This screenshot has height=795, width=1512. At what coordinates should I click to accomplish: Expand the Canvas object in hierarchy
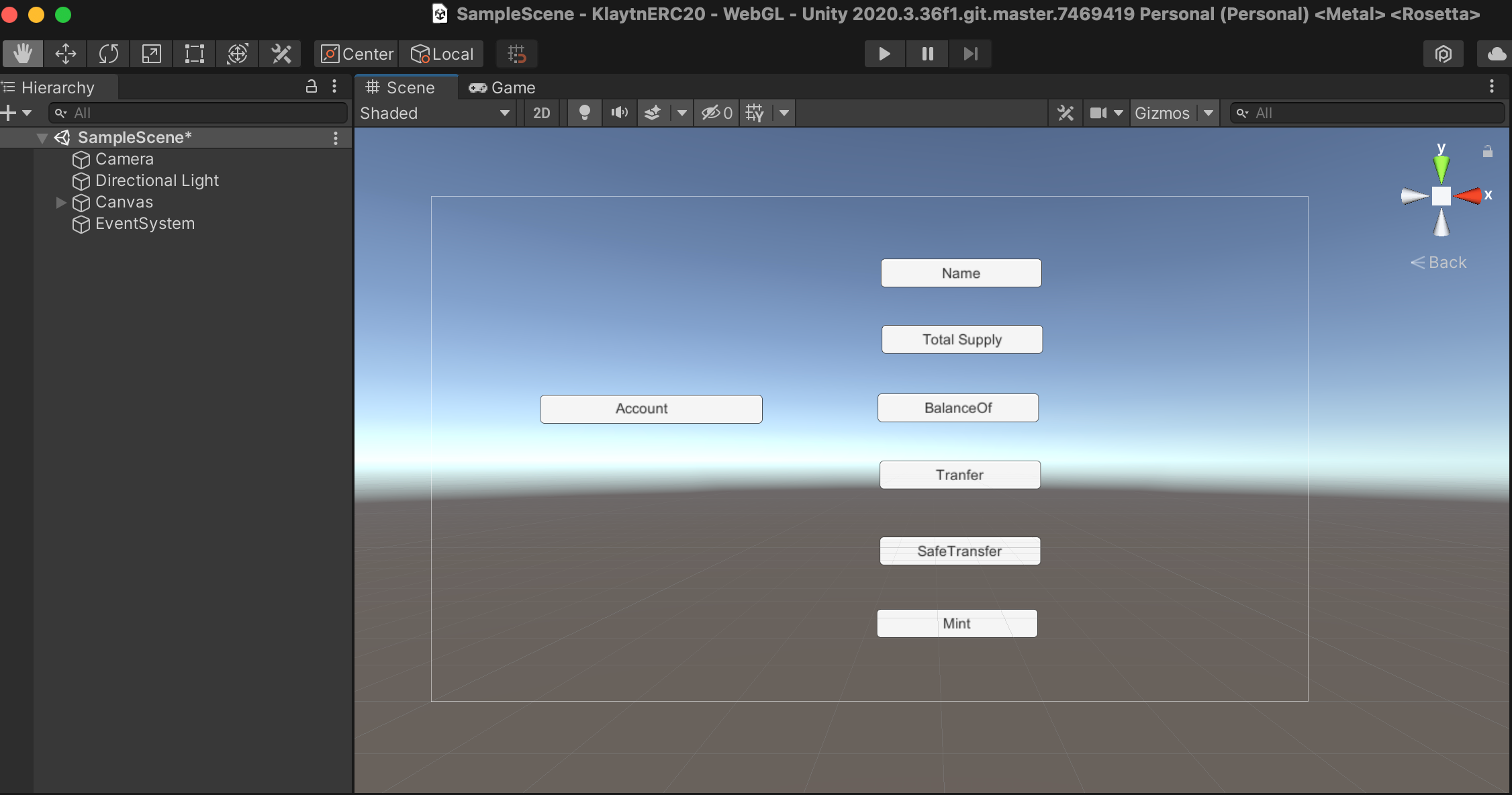pos(61,202)
